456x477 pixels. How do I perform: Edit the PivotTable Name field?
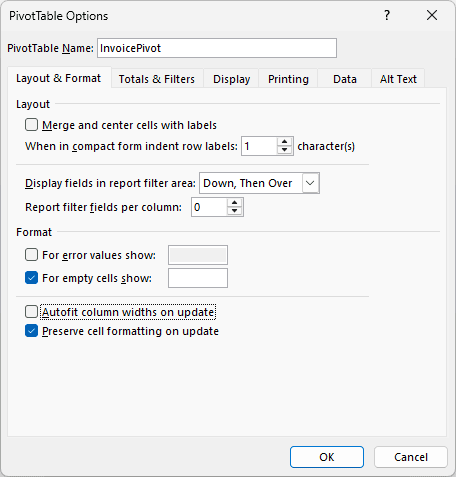(217, 48)
